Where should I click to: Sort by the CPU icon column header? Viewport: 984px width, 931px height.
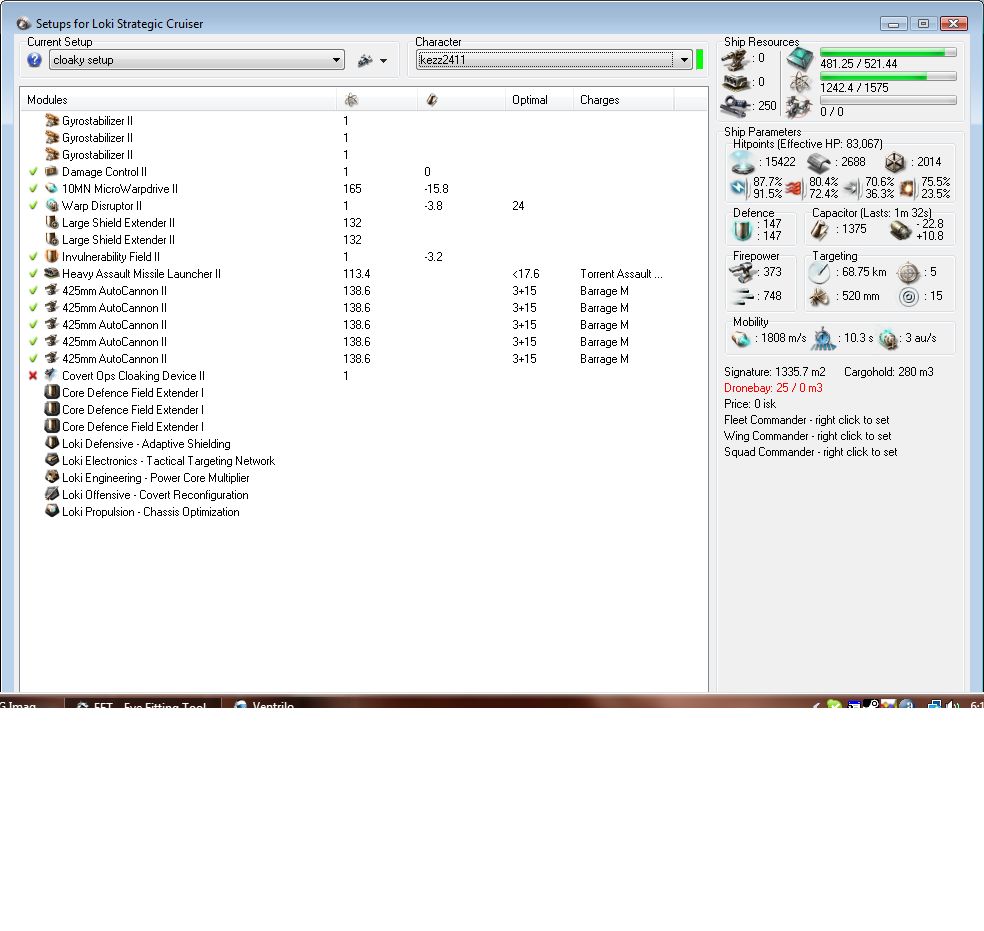click(x=377, y=100)
